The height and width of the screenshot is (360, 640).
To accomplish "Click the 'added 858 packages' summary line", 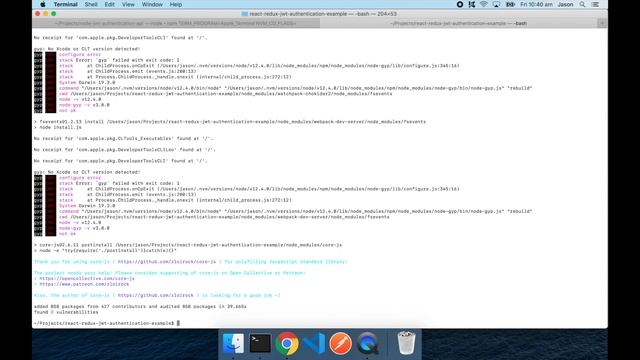I will pos(140,307).
